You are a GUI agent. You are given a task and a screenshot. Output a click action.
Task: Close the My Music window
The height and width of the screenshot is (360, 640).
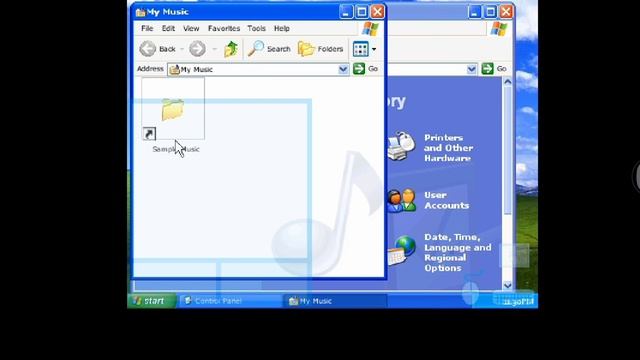tap(378, 12)
